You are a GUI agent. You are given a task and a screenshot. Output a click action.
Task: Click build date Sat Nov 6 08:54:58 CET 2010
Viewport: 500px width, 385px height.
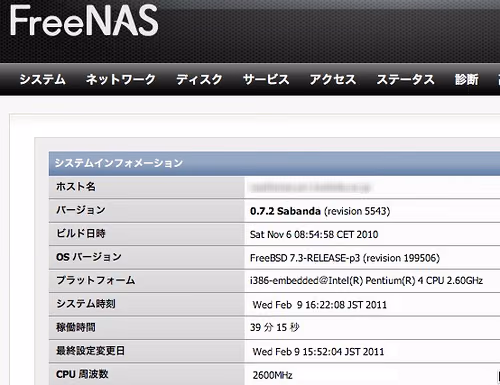tap(314, 234)
